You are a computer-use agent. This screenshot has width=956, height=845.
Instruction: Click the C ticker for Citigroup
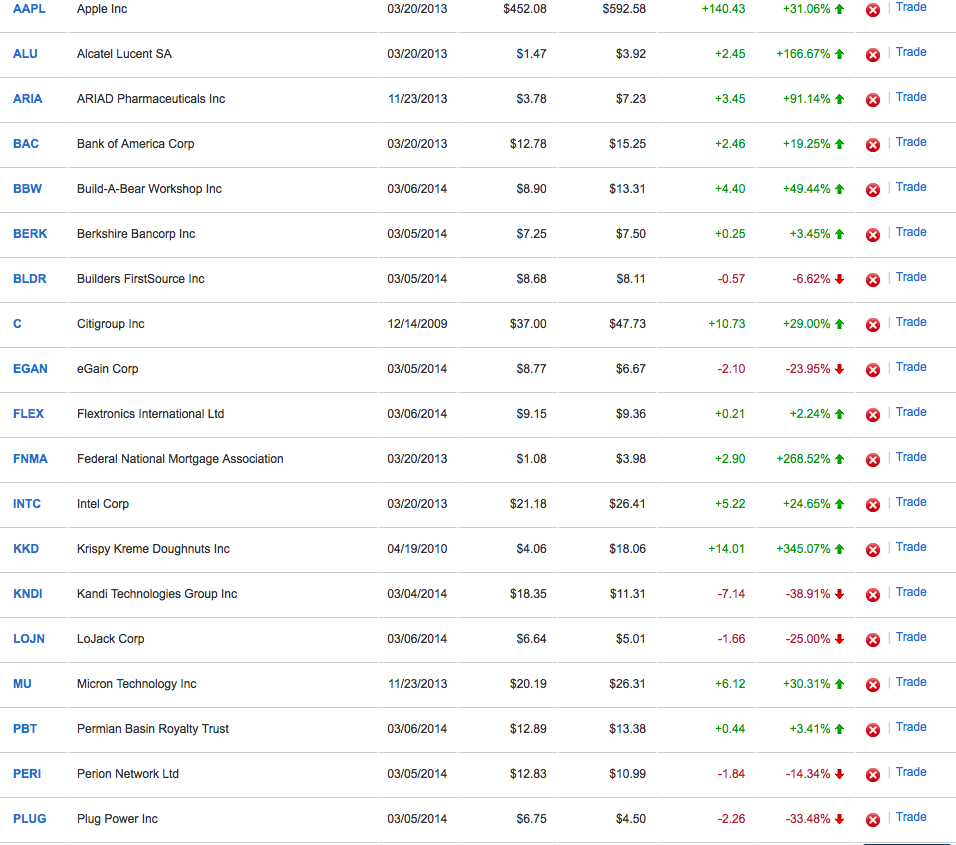[17, 324]
